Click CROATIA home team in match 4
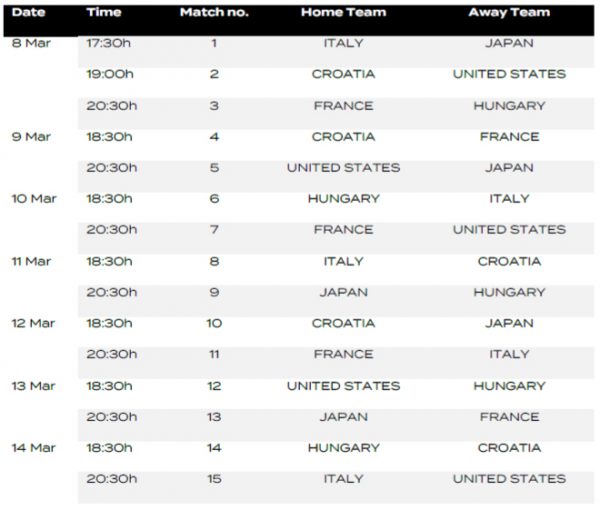 (344, 137)
